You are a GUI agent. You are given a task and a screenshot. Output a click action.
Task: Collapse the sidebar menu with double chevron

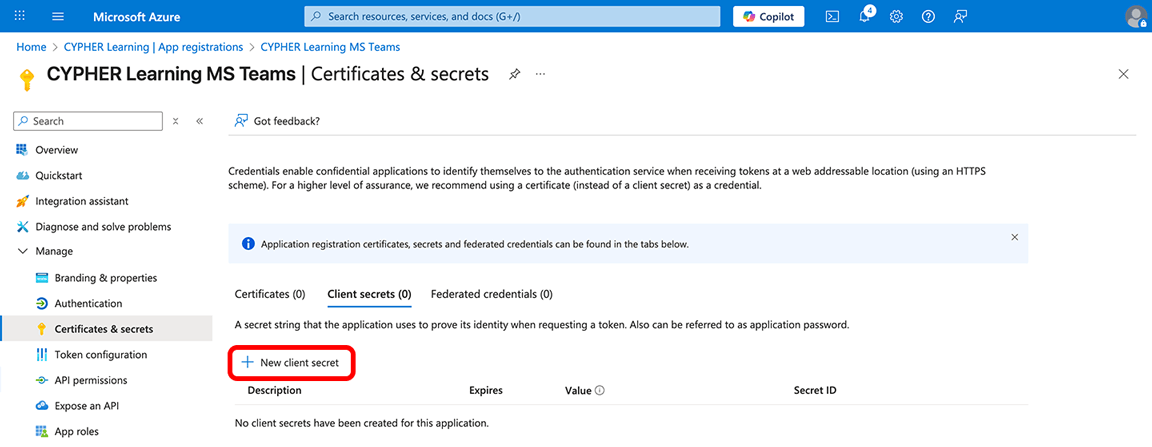(x=199, y=121)
